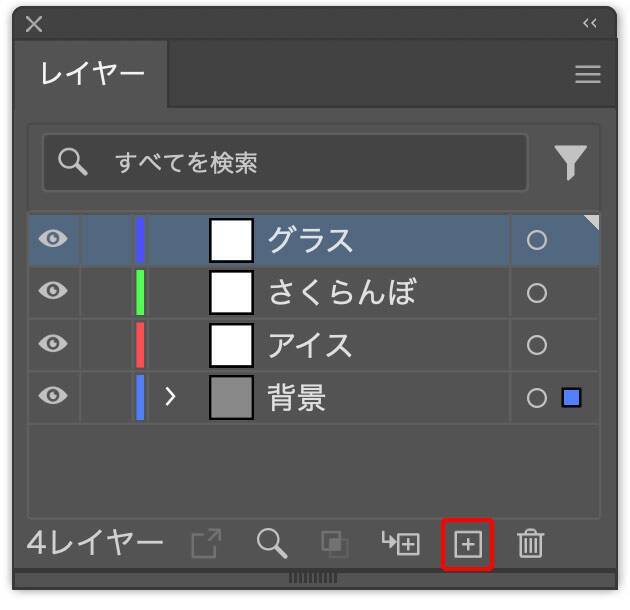This screenshot has height=610, width=630.
Task: Click the すべてを検索 search field
Action: pos(300,162)
